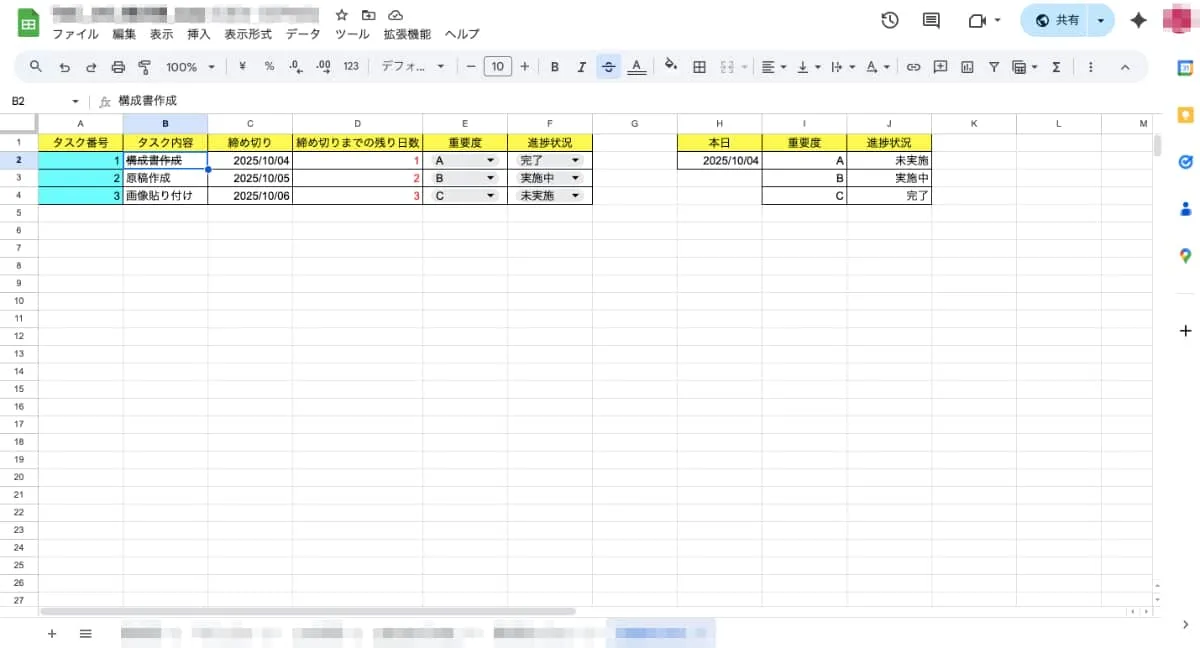Apply a filter with the filter icon
Image resolution: width=1200 pixels, height=648 pixels.
pyautogui.click(x=993, y=66)
